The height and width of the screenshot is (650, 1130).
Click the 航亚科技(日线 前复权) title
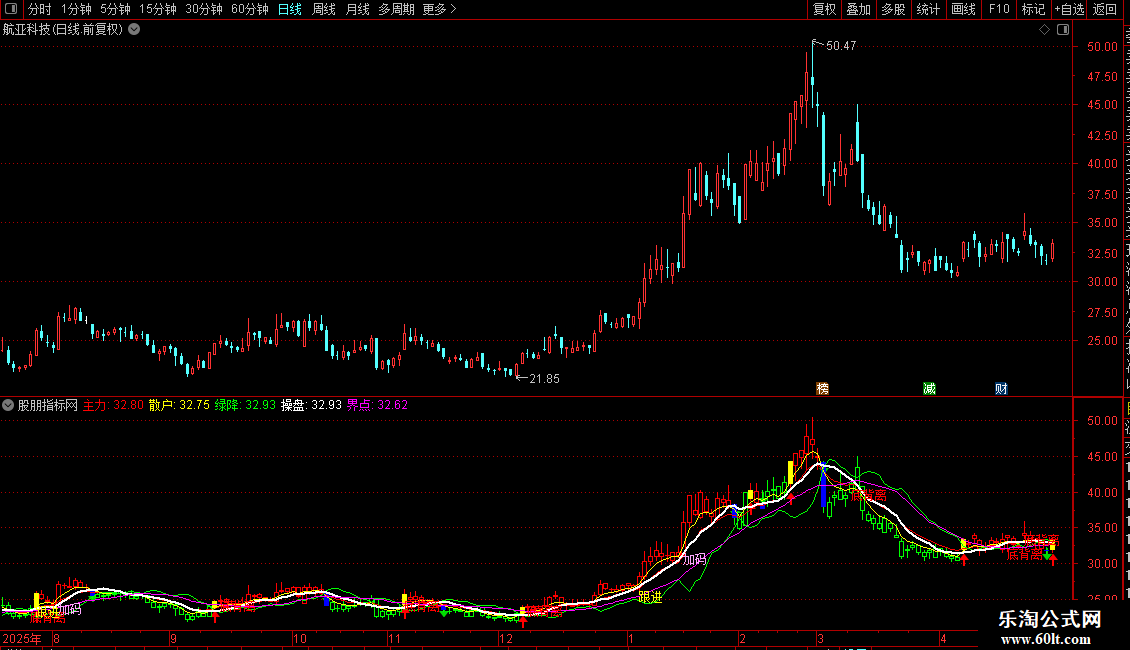63,29
